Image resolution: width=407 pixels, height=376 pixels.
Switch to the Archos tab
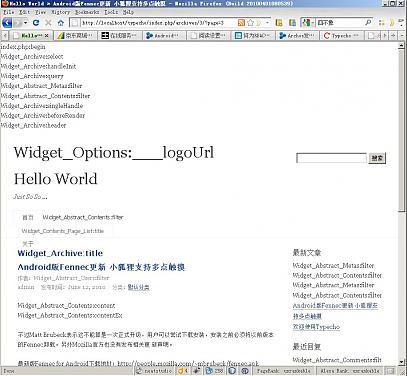(298, 35)
